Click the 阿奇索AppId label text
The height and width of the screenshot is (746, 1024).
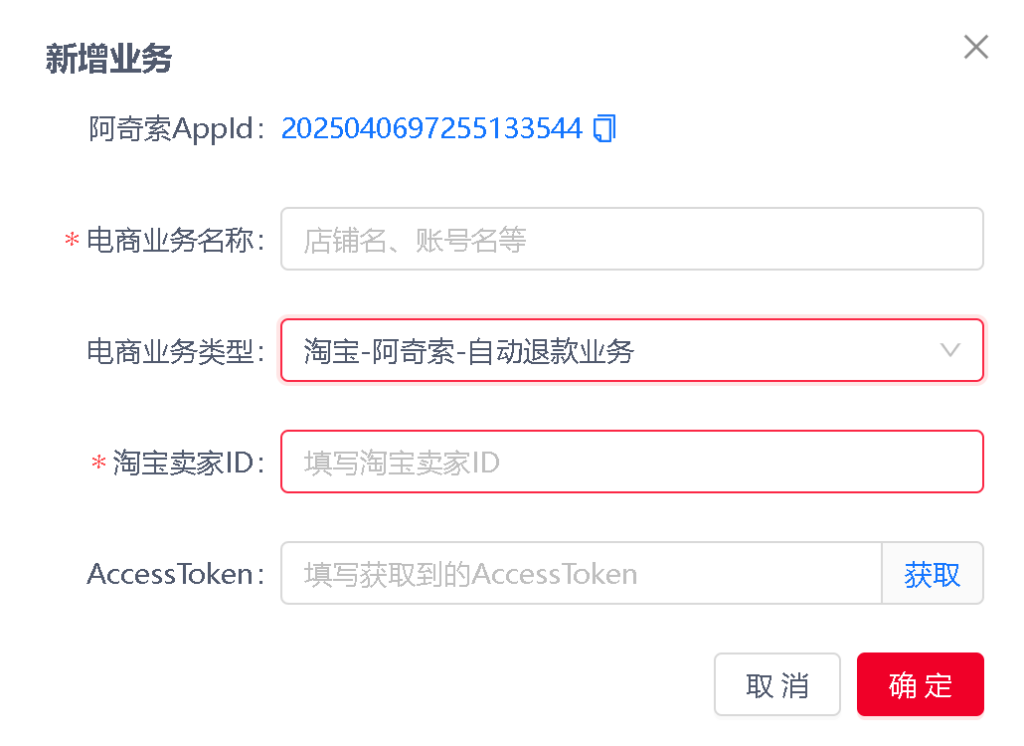(176, 129)
